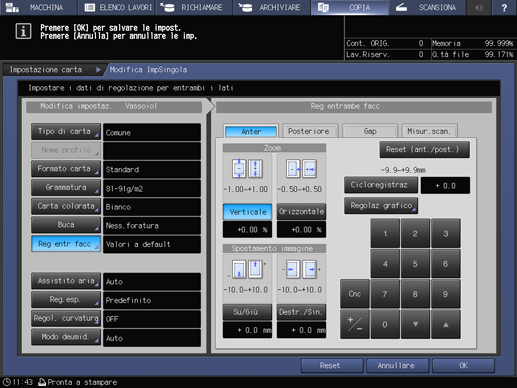The height and width of the screenshot is (388, 517).
Task: Open Grammatura setting
Action: 66,188
